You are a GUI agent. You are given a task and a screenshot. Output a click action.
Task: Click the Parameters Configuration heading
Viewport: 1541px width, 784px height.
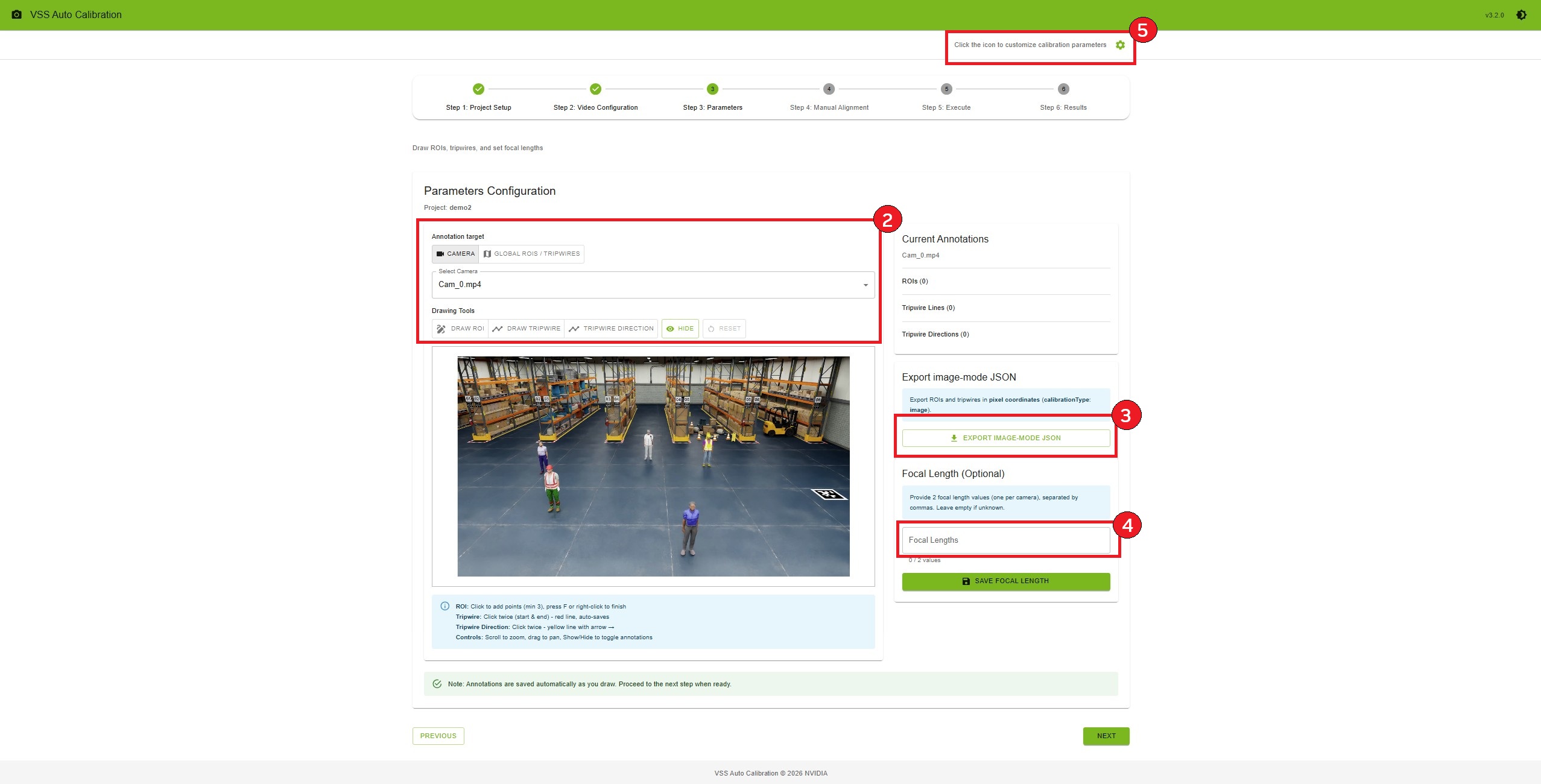(490, 191)
